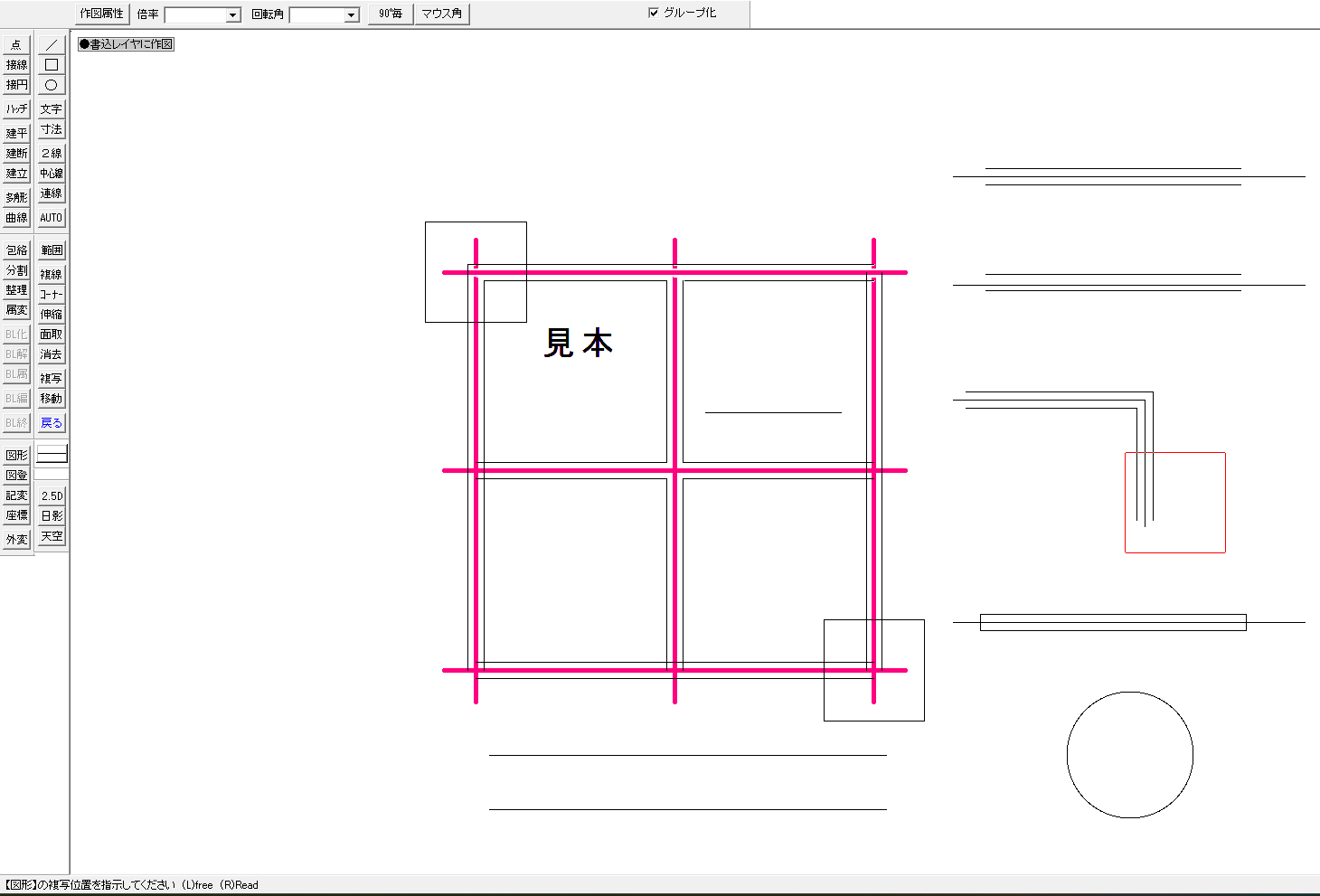Viewport: 1320px width, 896px height.
Task: Activate the 点 point tool
Action: pos(16,44)
